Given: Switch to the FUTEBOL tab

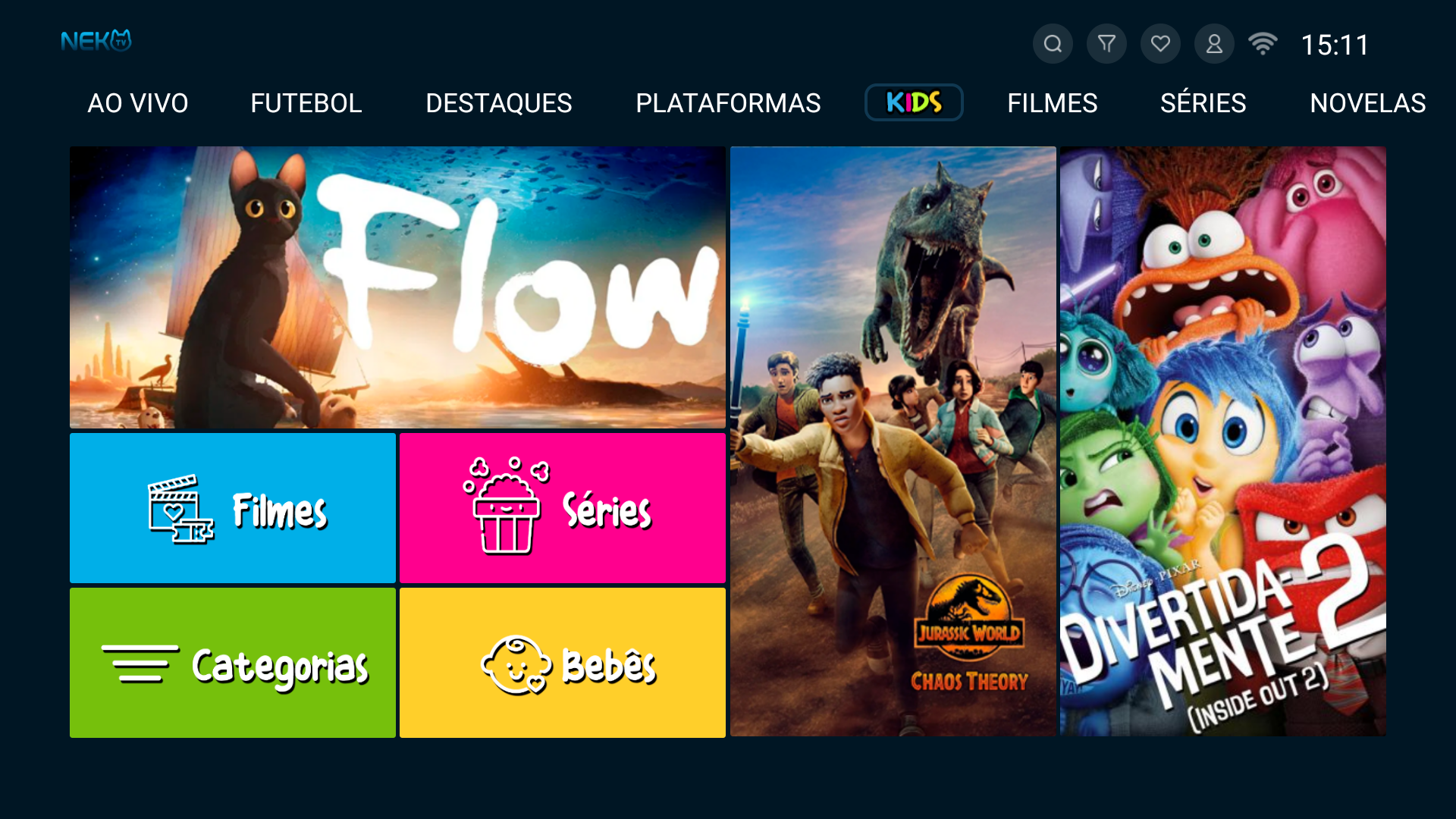Looking at the screenshot, I should pos(306,103).
